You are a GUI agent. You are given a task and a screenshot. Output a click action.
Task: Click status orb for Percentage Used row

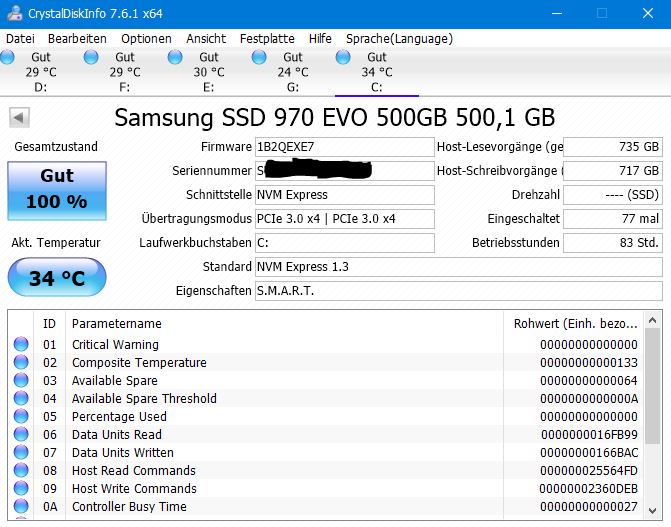21,416
